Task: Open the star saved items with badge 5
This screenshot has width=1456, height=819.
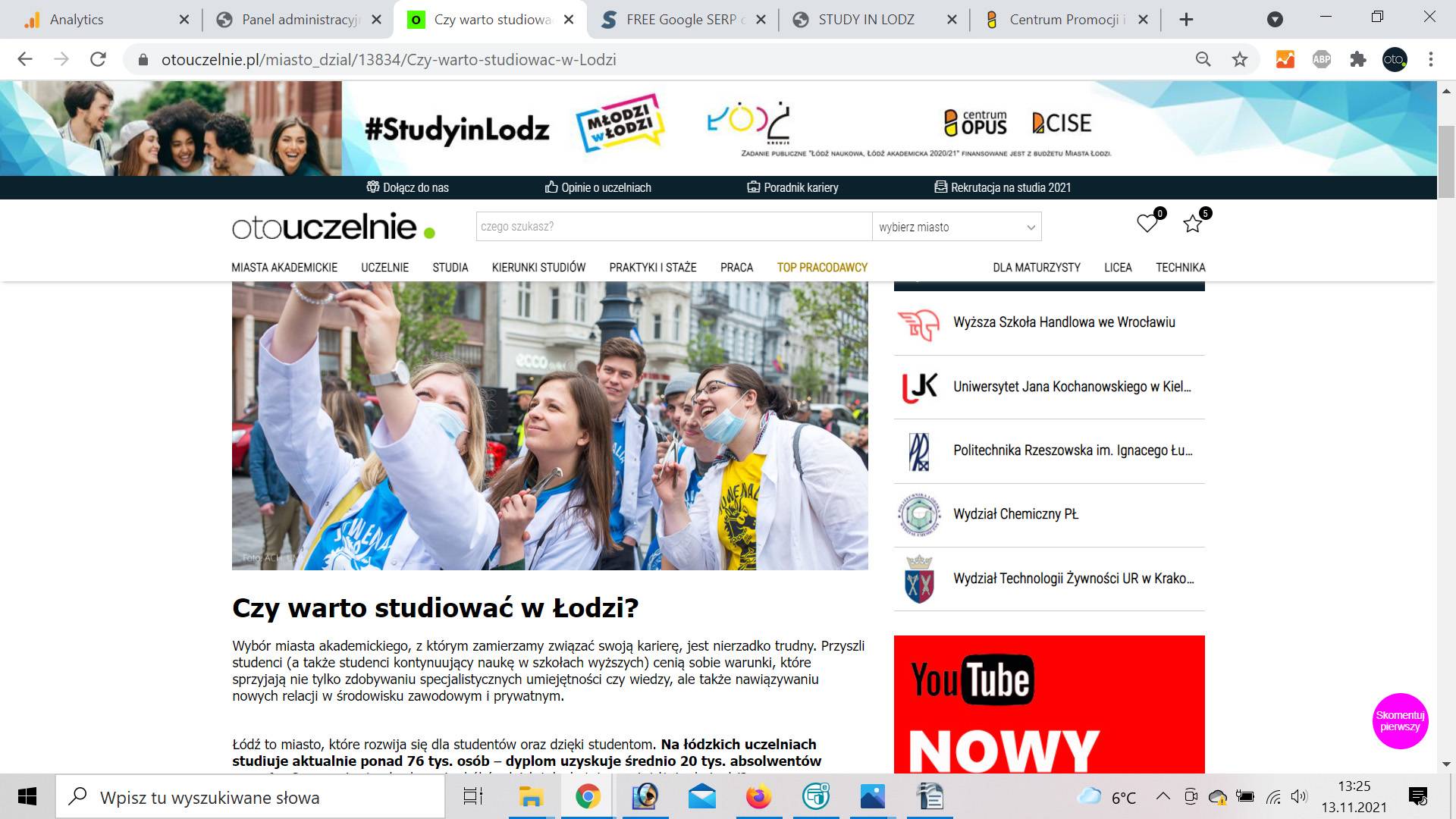Action: (1193, 223)
